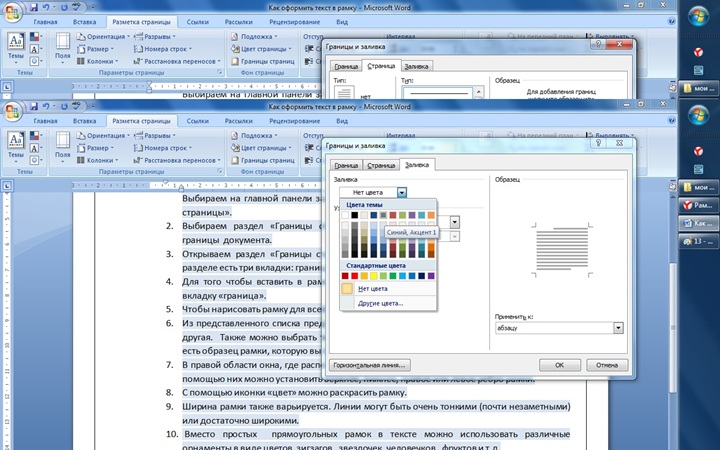Click the Windows Start orb beside the lower window

point(698,115)
